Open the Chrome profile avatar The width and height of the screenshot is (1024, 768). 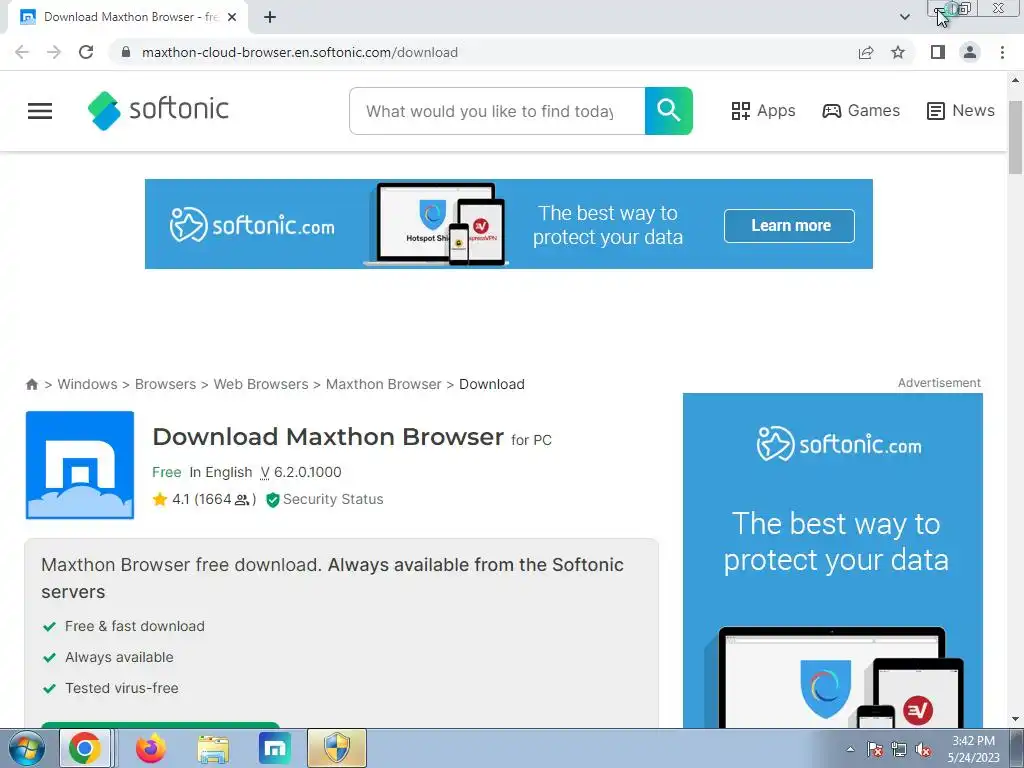[x=970, y=52]
